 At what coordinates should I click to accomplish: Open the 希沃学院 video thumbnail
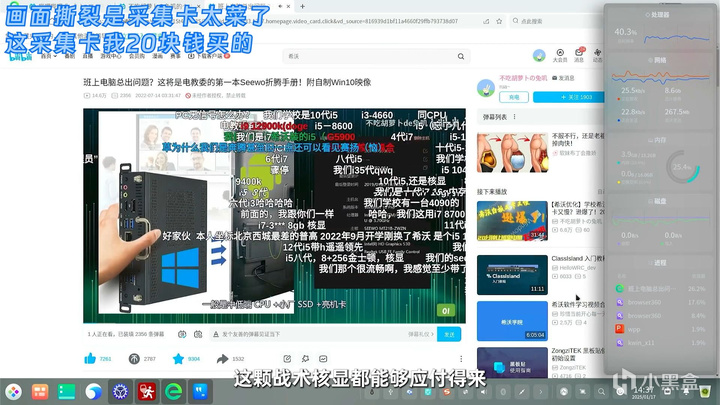pos(512,321)
